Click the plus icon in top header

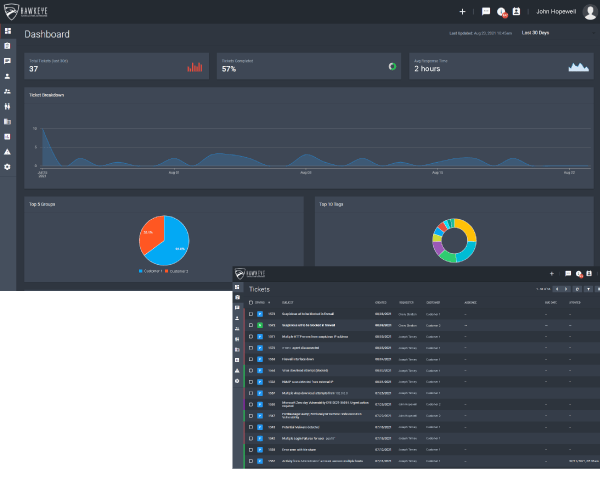point(462,11)
